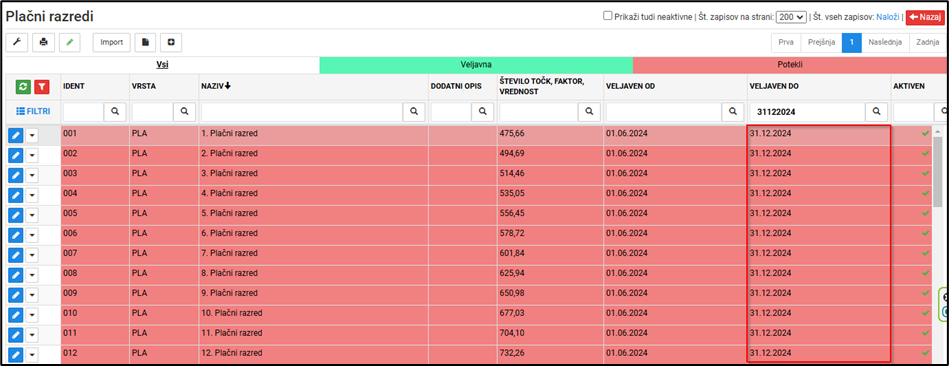Open the row 011 action dropdown arrow
This screenshot has width=949, height=366.
click(32, 335)
